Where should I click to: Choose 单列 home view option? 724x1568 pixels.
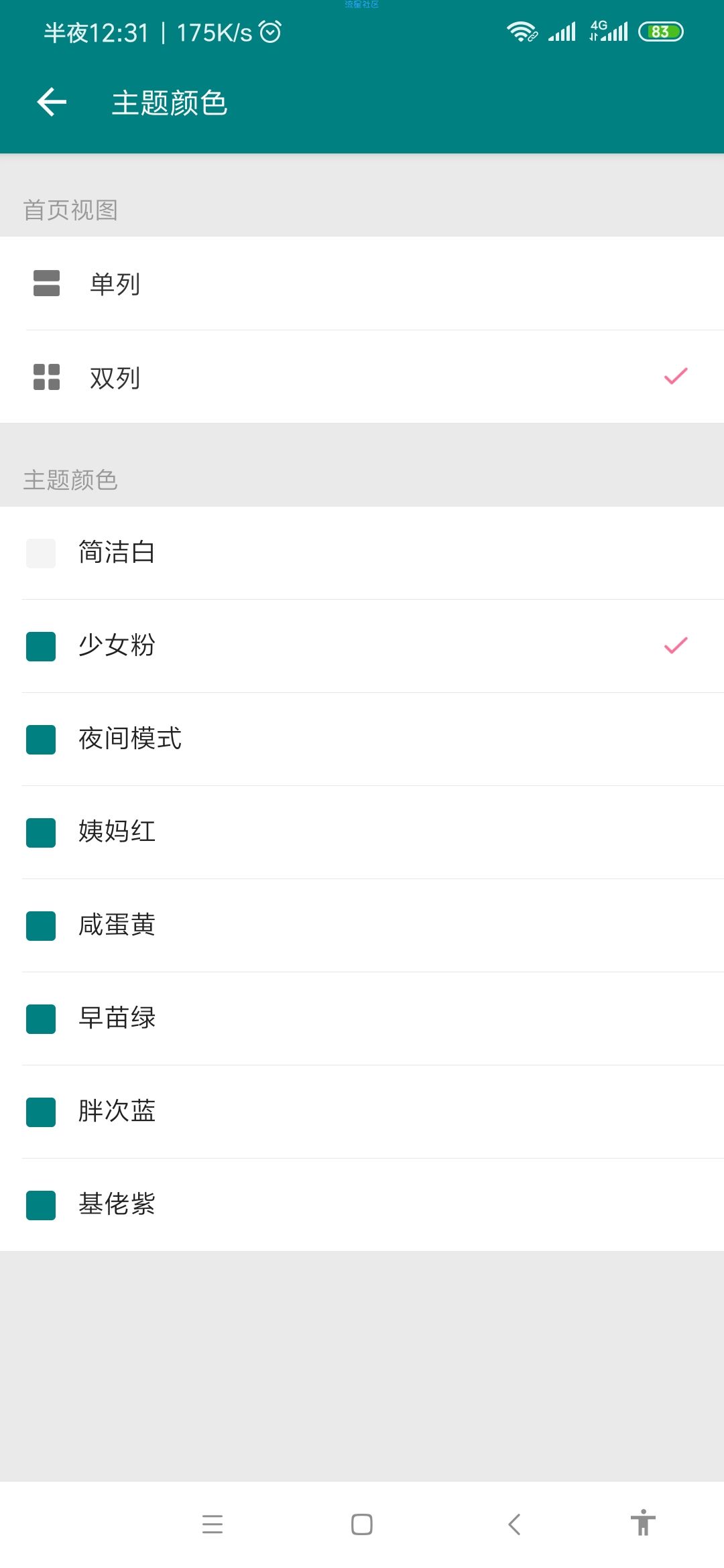(x=362, y=283)
